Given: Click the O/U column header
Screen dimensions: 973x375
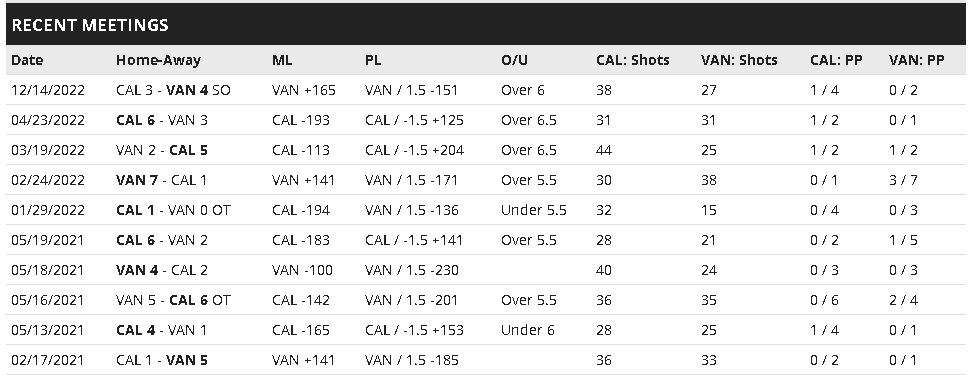Looking at the screenshot, I should (x=514, y=60).
